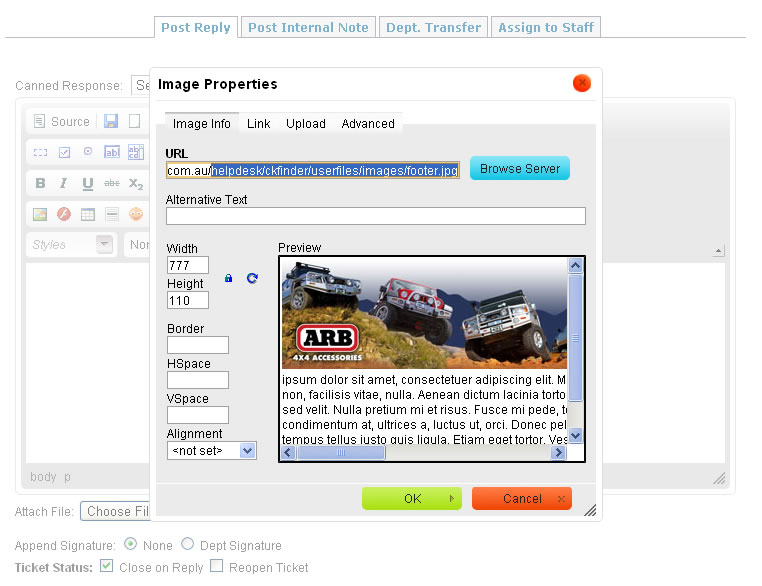
Task: Toggle the lock ratio padlock icon
Action: coord(228,278)
